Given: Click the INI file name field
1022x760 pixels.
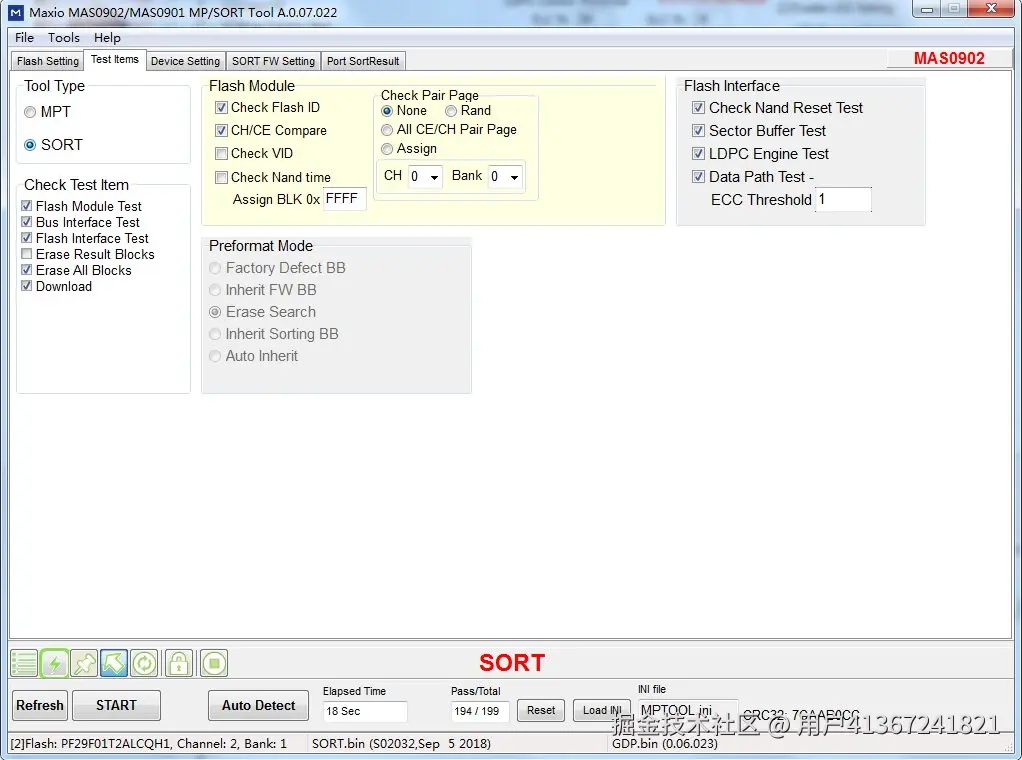Looking at the screenshot, I should (x=688, y=710).
